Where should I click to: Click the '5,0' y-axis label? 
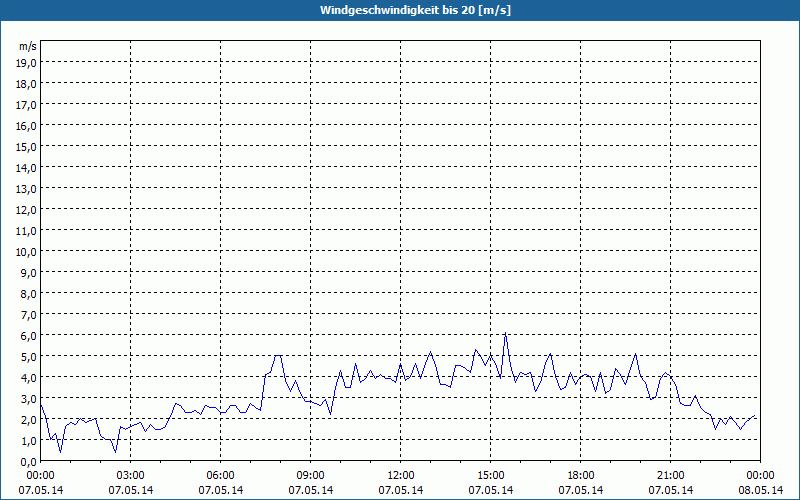coord(28,357)
